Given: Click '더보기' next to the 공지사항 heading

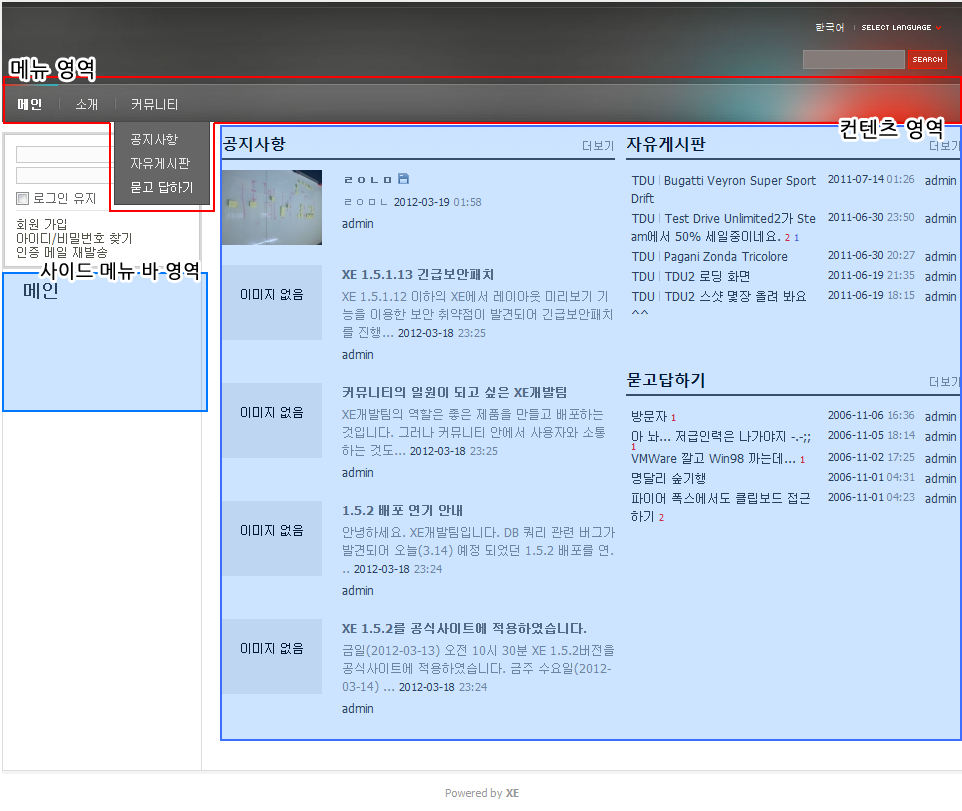Looking at the screenshot, I should [598, 146].
